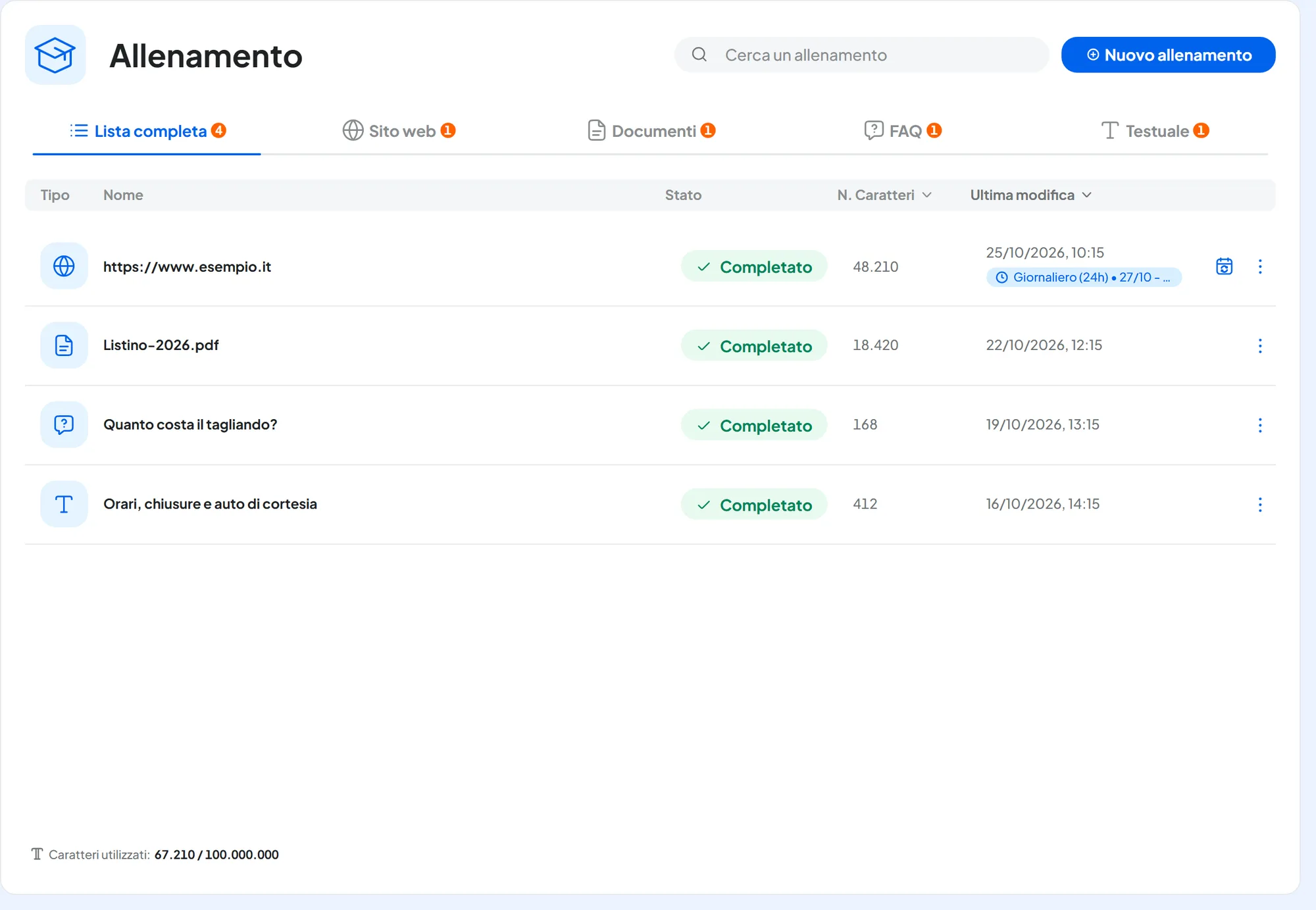Click the date 19/10/2026, 13:15

pyautogui.click(x=1042, y=424)
